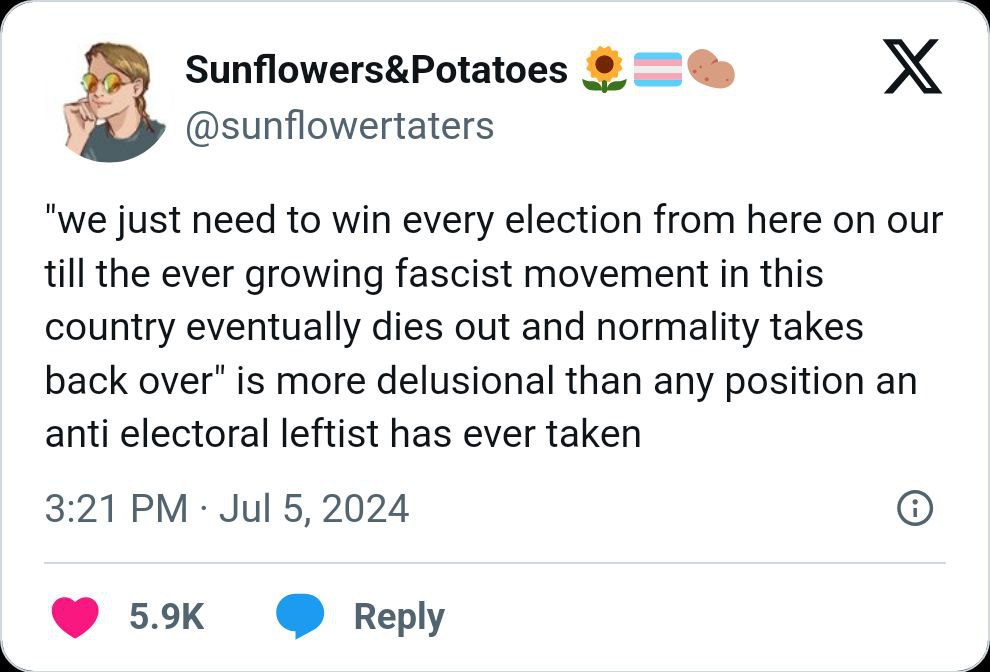Click the horizontal divider above the actions
The image size is (990, 672).
495,562
